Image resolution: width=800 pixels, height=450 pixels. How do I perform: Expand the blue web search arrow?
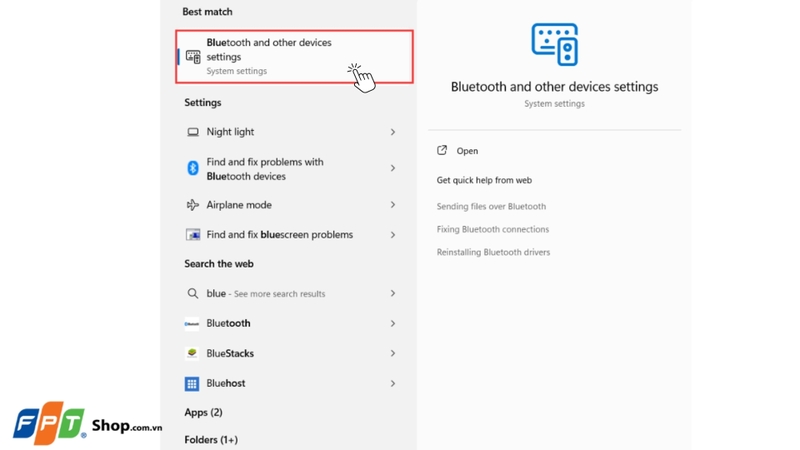[393, 293]
